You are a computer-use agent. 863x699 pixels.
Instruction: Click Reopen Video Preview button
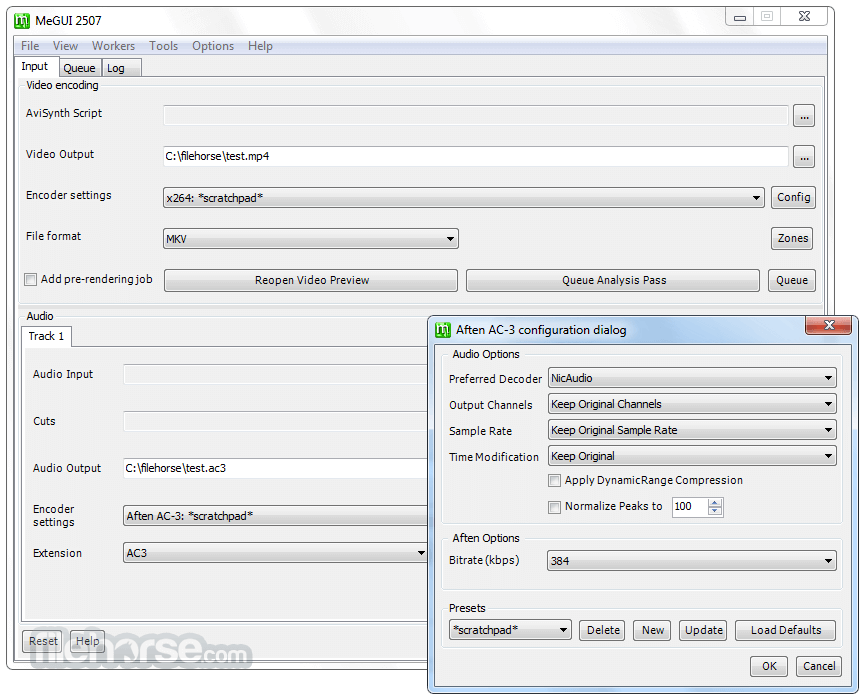tap(311, 280)
